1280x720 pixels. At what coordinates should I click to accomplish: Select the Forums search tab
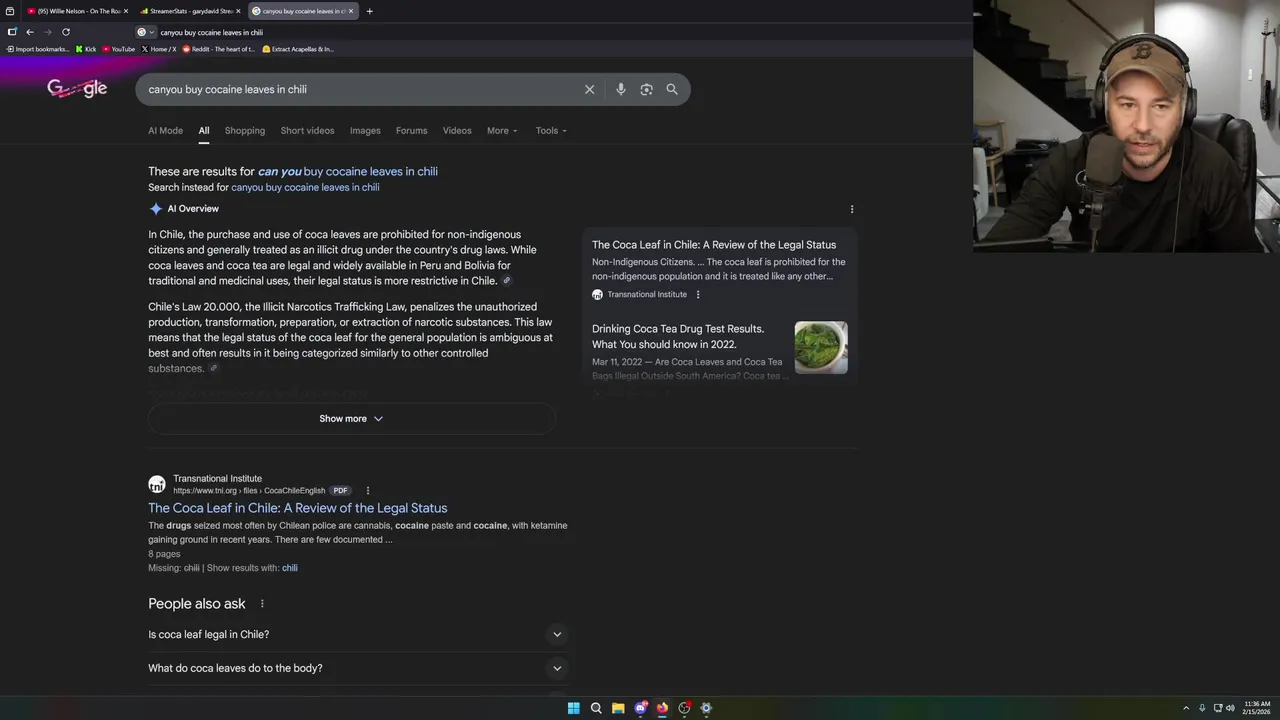(411, 131)
